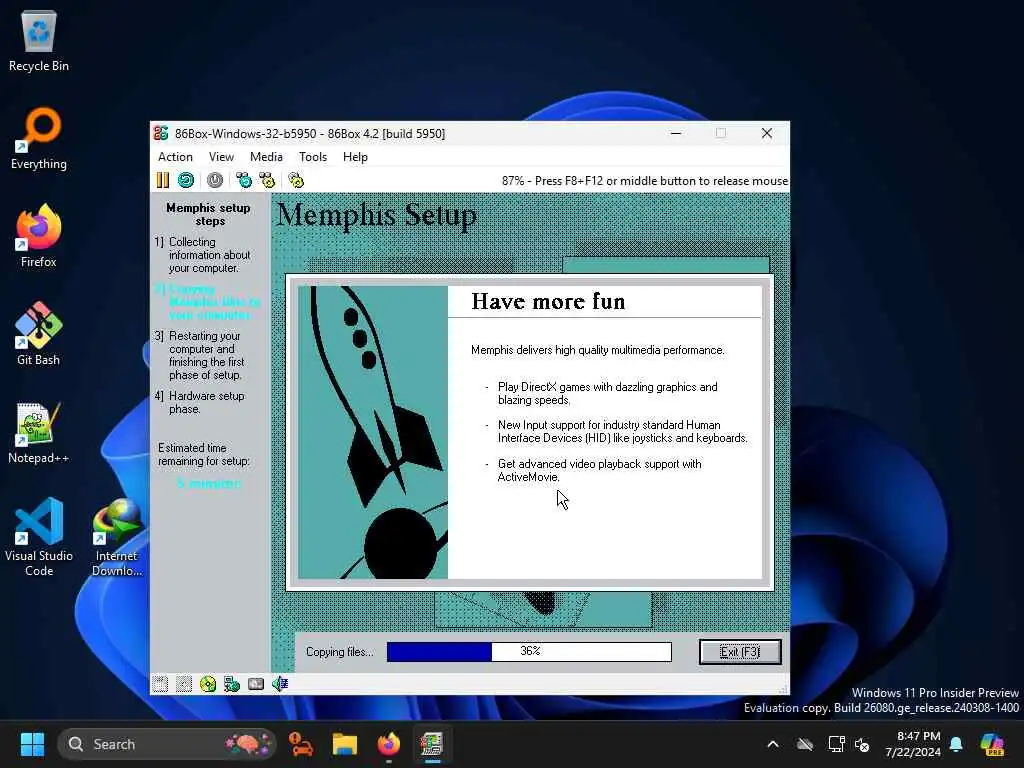Screen dimensions: 1024x768
Task: Open the Copilot preview tray icon
Action: pyautogui.click(x=992, y=744)
